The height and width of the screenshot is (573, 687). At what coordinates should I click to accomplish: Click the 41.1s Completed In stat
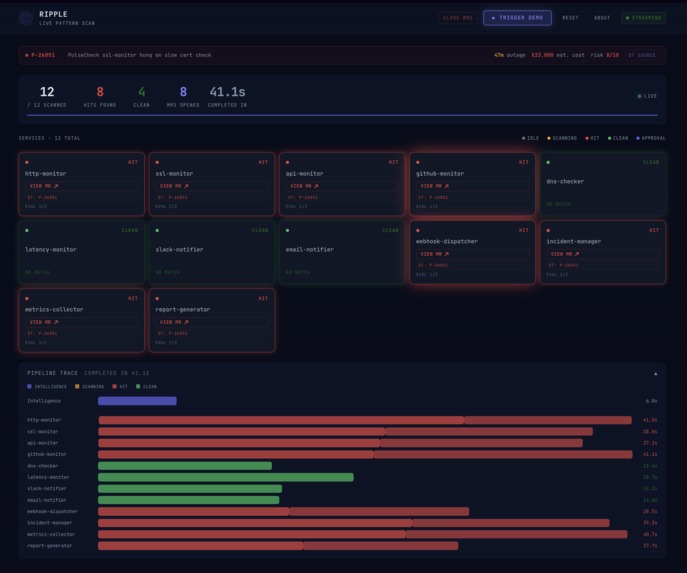pyautogui.click(x=227, y=96)
